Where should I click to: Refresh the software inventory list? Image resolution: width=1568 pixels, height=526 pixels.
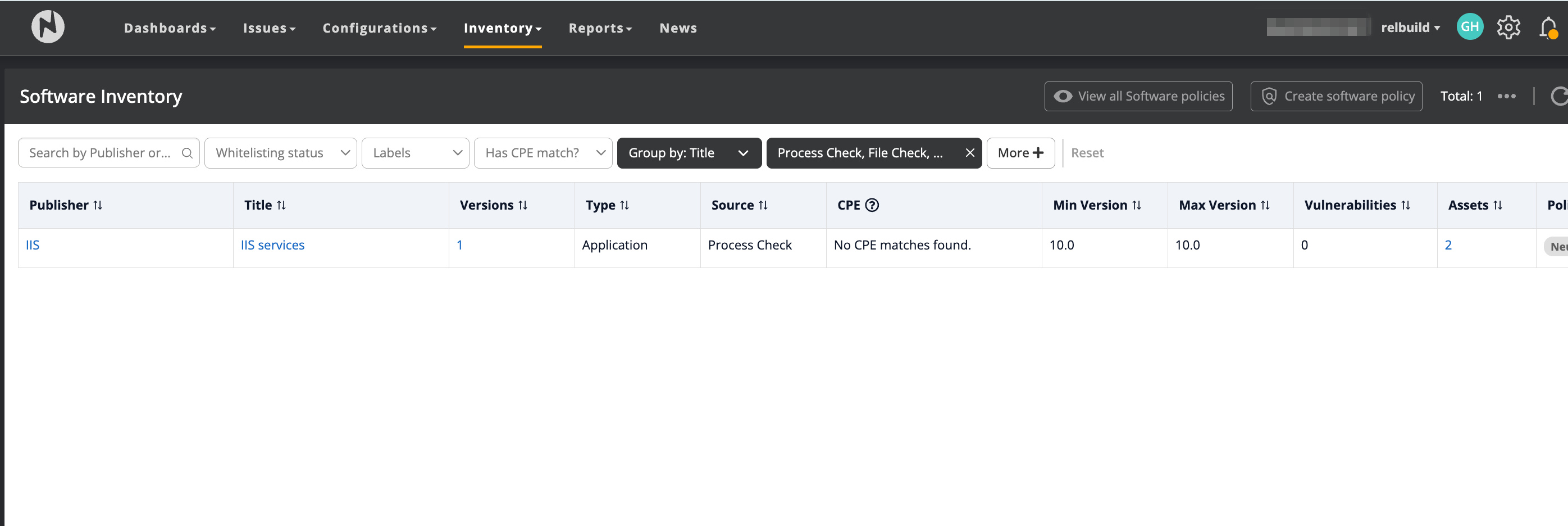[x=1558, y=96]
